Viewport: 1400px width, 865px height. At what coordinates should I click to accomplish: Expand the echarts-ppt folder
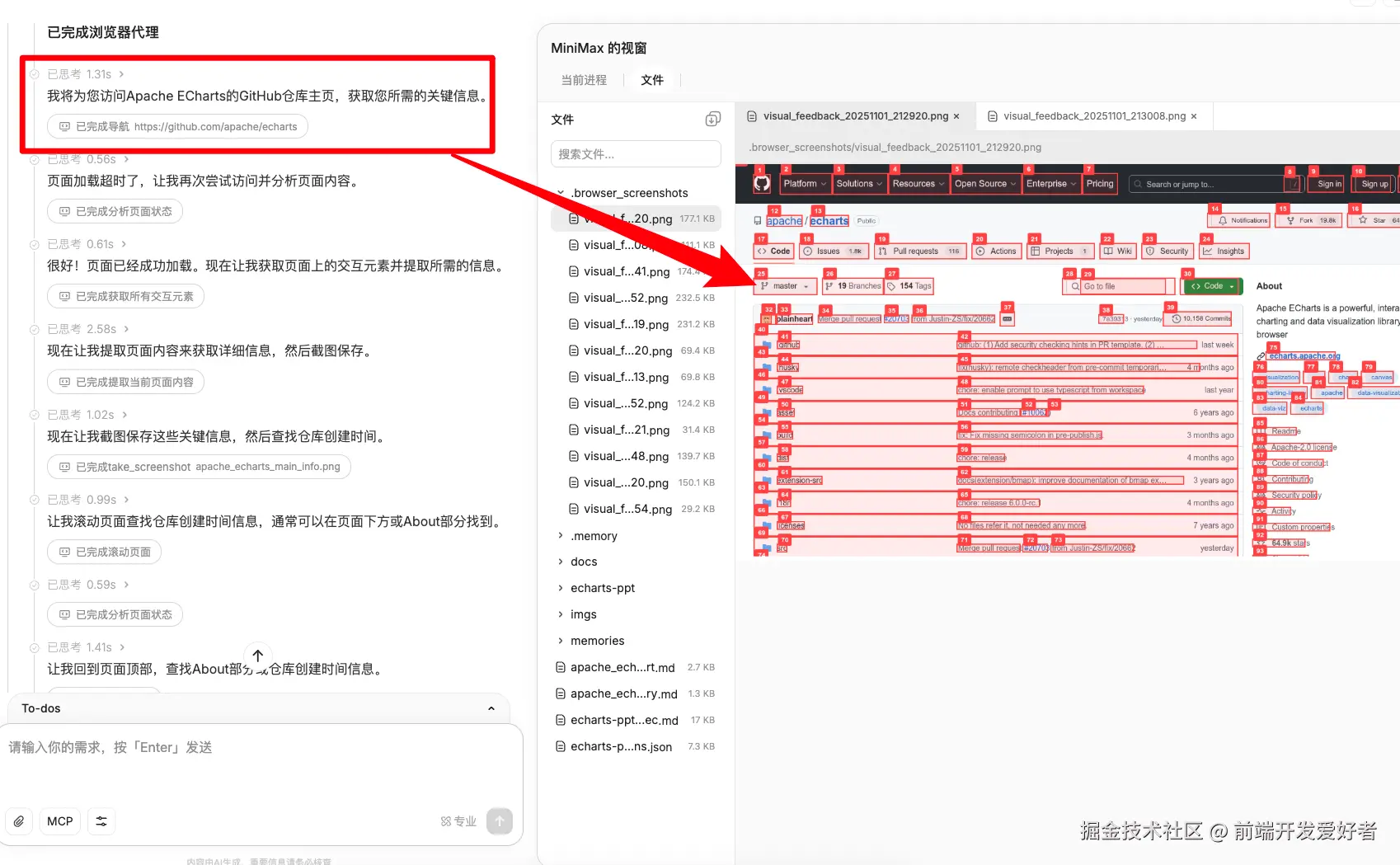point(561,588)
